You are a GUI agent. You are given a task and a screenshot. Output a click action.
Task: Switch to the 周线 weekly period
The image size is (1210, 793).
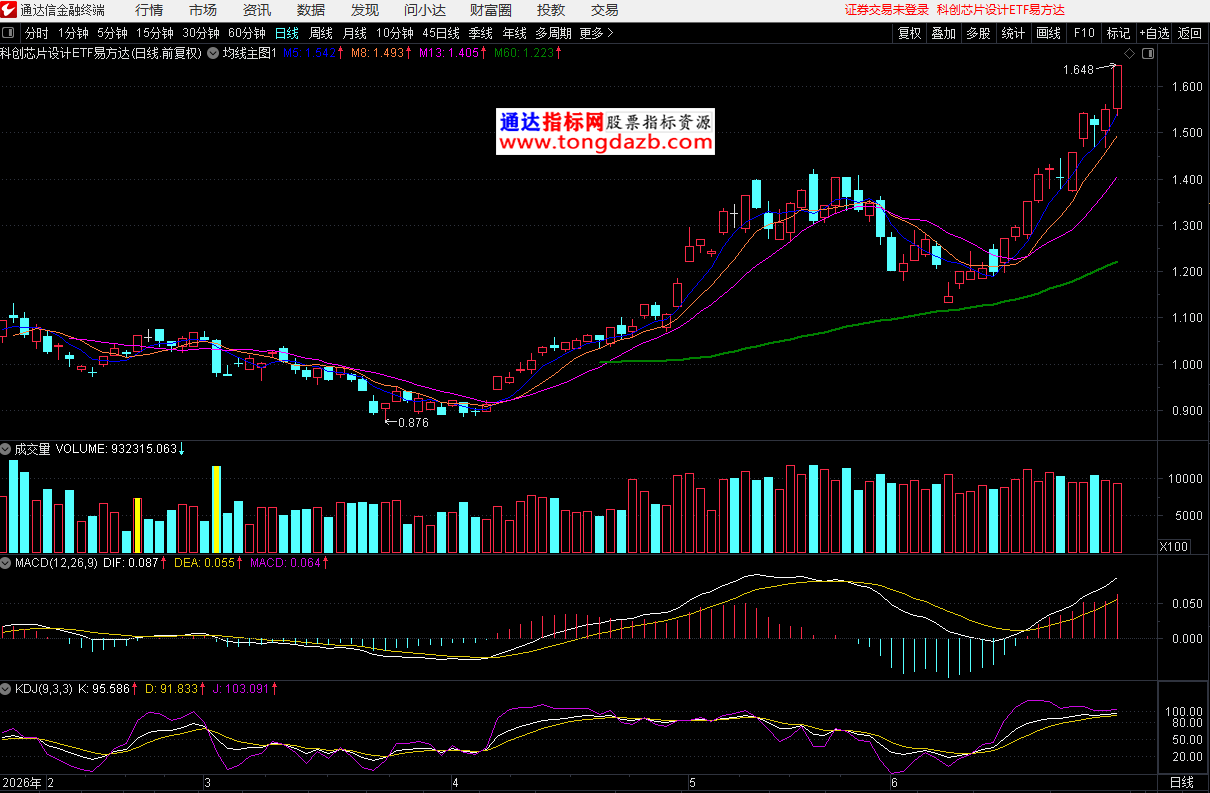coord(320,33)
